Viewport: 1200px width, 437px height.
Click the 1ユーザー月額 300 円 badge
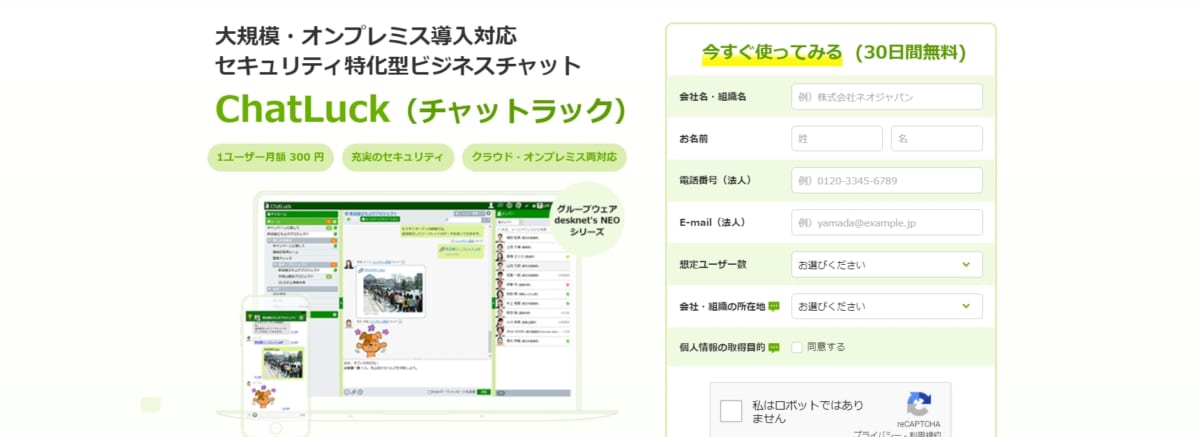(x=271, y=157)
